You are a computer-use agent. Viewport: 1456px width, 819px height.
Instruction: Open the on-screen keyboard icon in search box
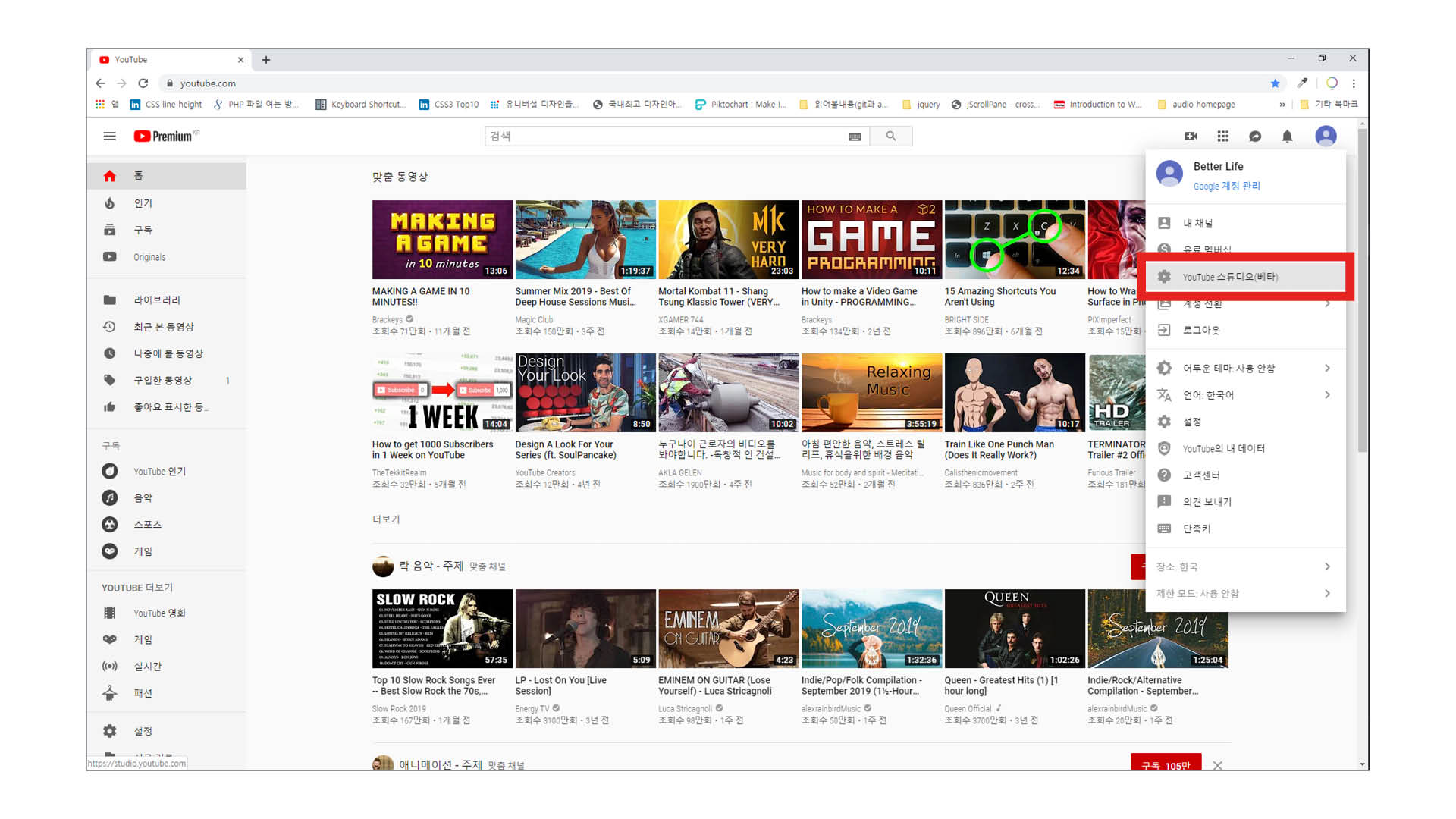pyautogui.click(x=855, y=136)
